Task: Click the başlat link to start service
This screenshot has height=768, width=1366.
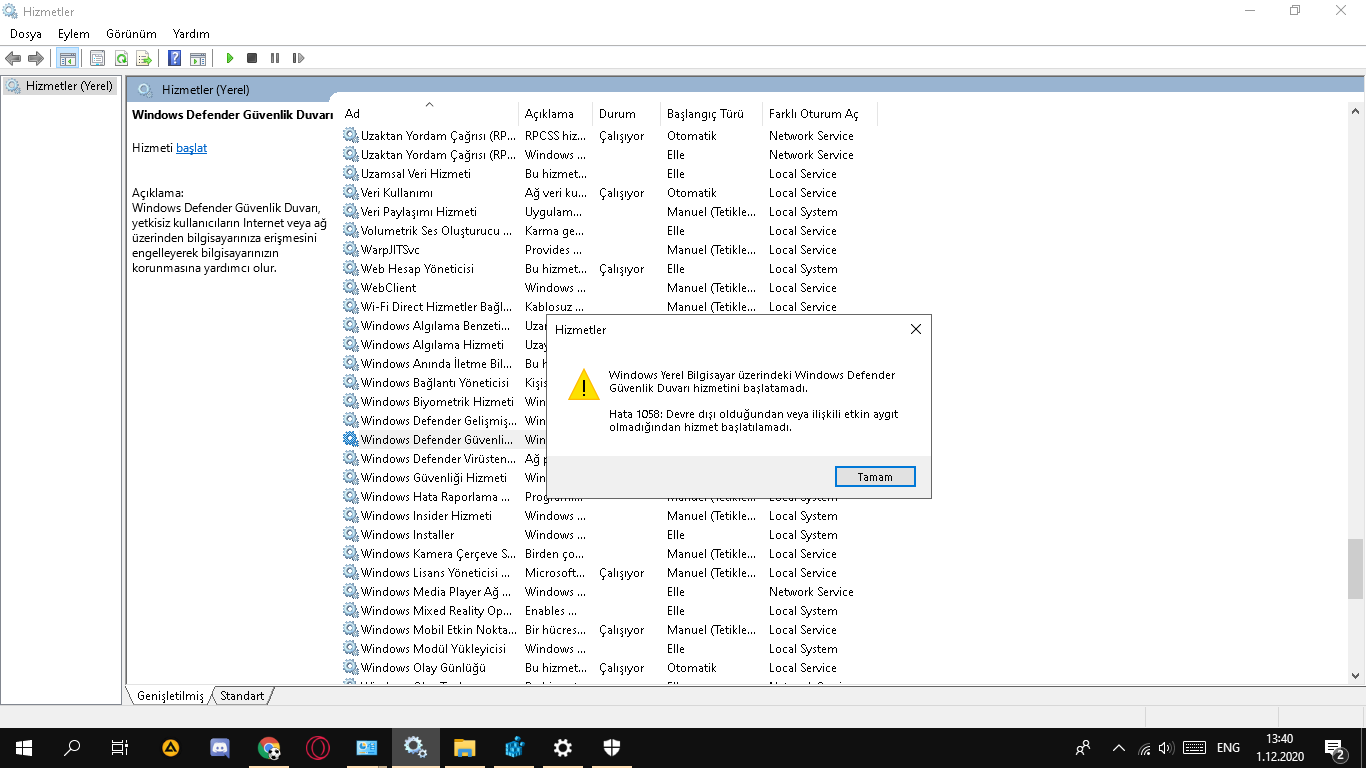Action: click(x=191, y=148)
